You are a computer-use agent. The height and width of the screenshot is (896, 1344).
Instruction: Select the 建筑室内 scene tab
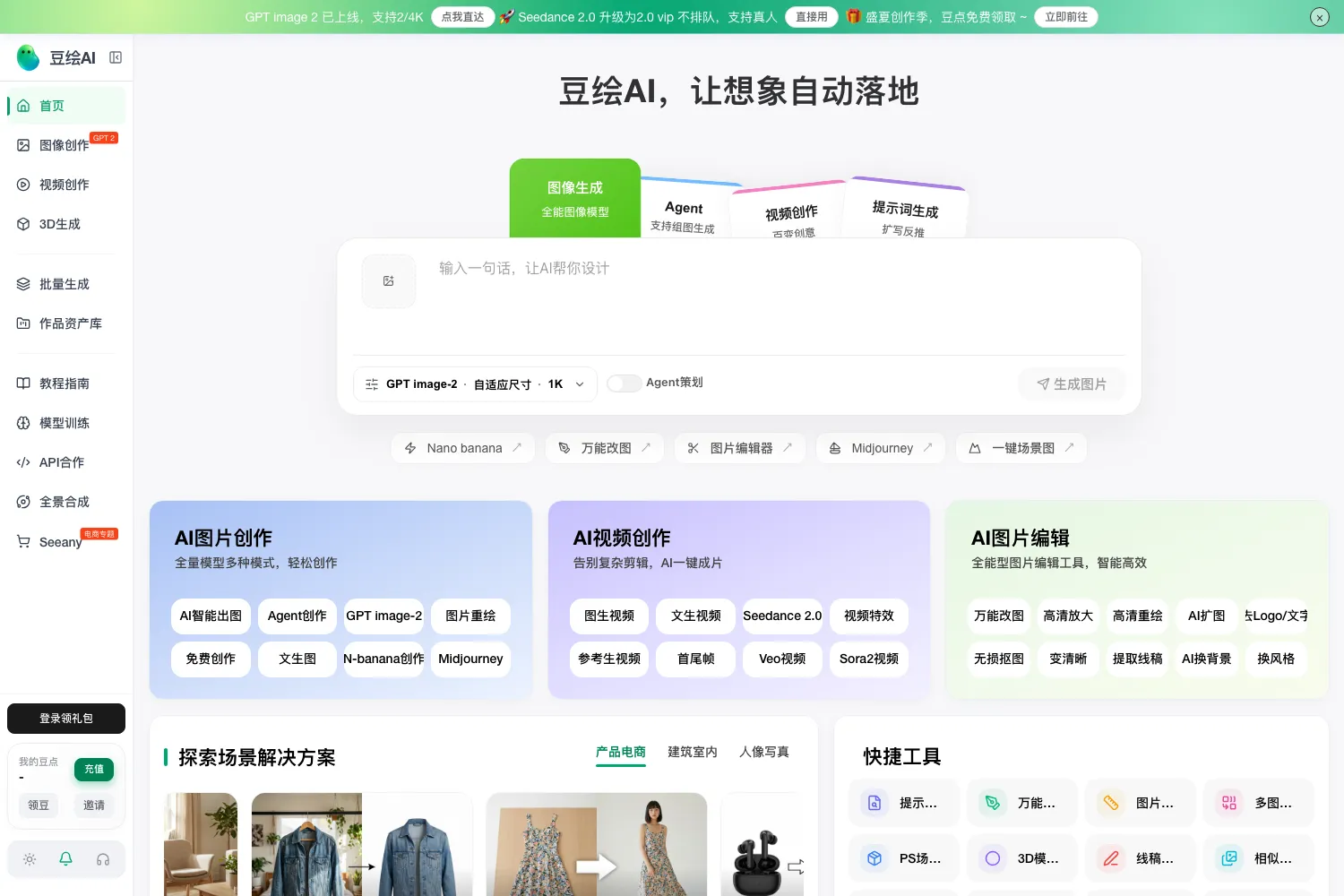click(x=693, y=753)
